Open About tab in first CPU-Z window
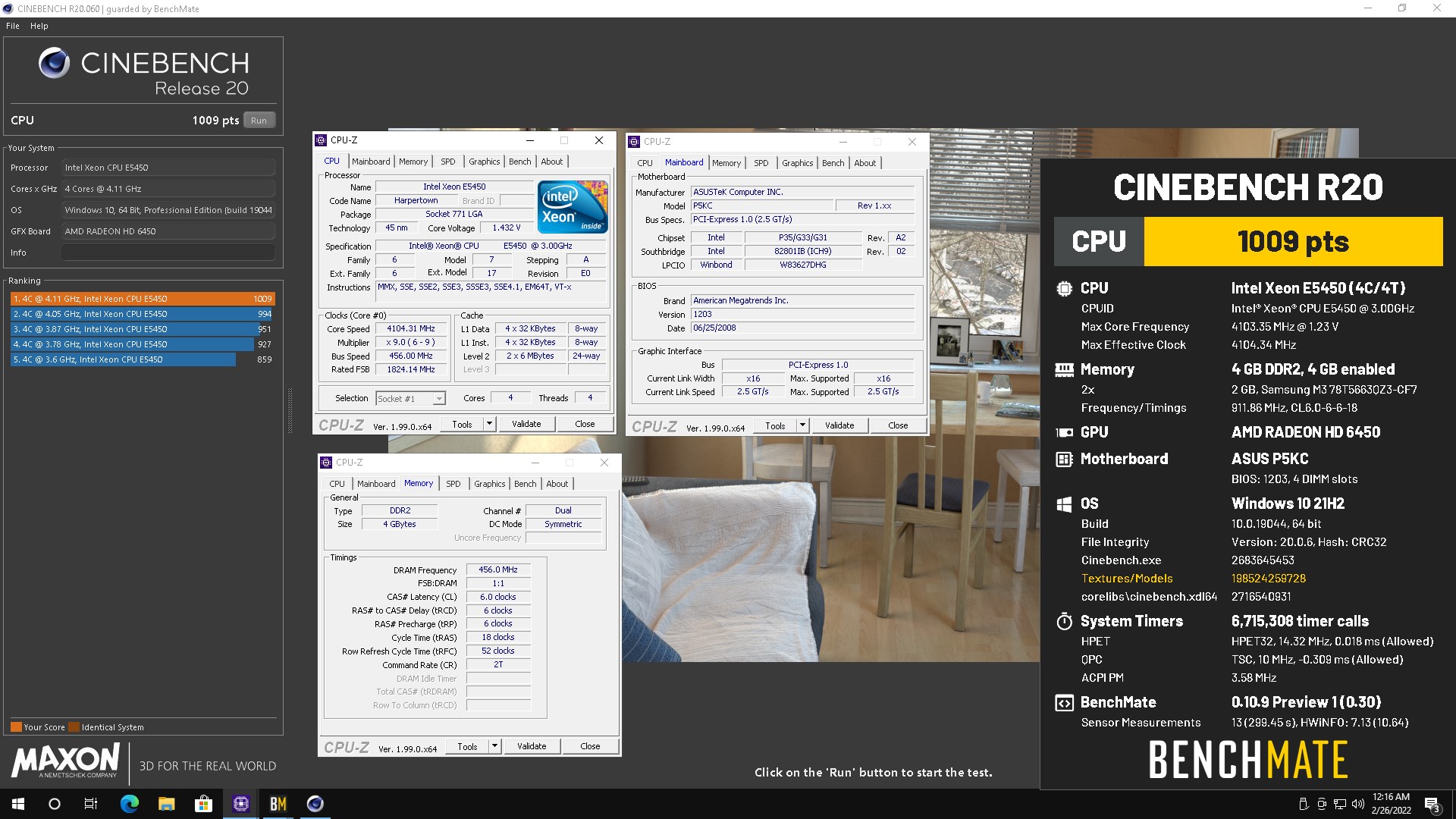The height and width of the screenshot is (819, 1456). (x=552, y=162)
